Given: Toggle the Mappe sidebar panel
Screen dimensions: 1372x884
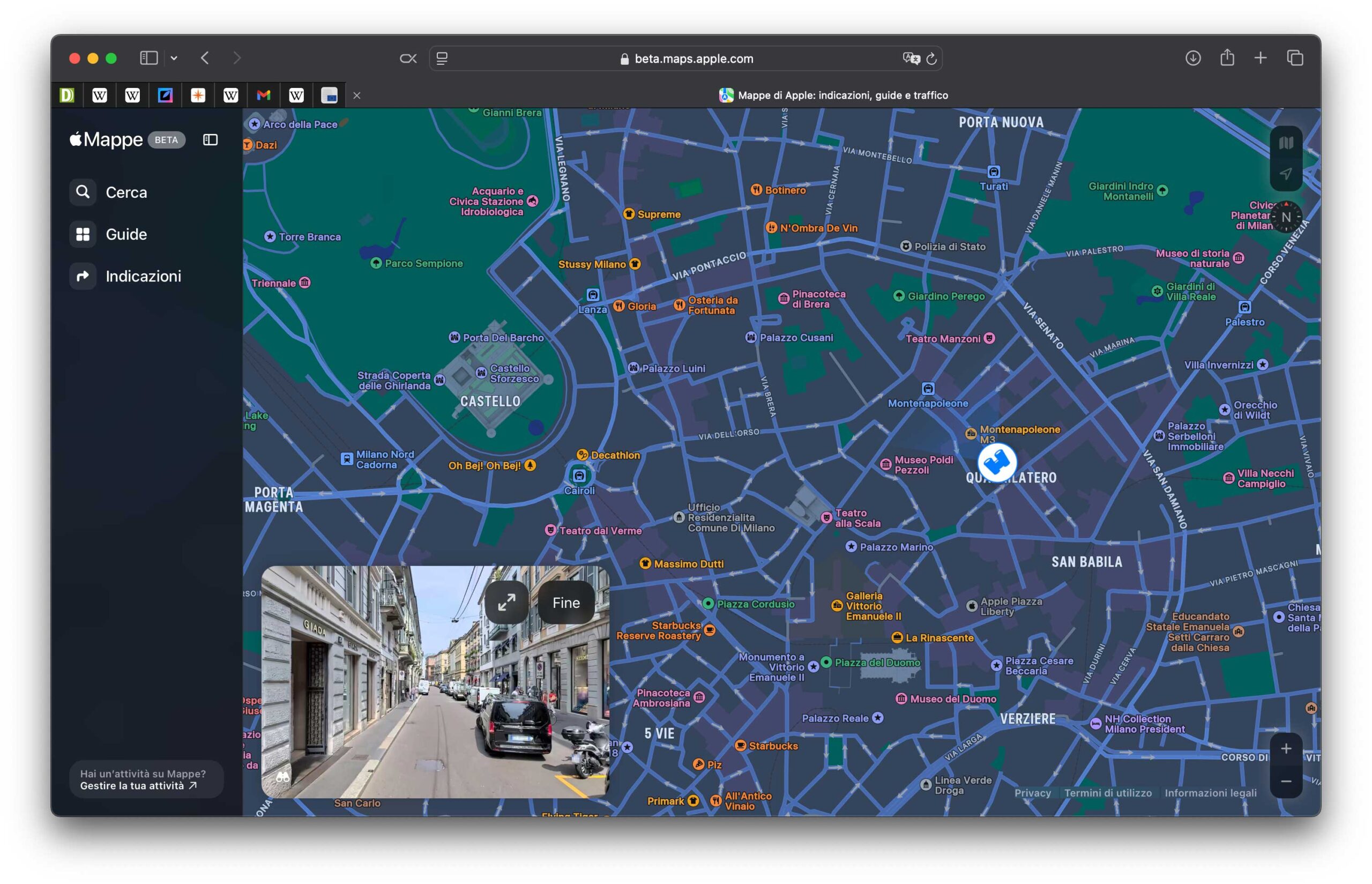Looking at the screenshot, I should 210,139.
